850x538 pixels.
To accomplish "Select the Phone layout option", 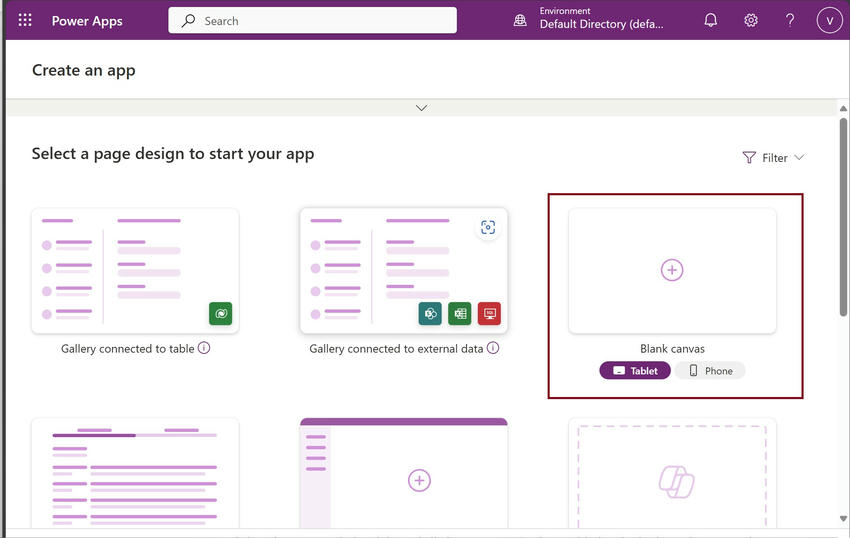I will (x=710, y=370).
